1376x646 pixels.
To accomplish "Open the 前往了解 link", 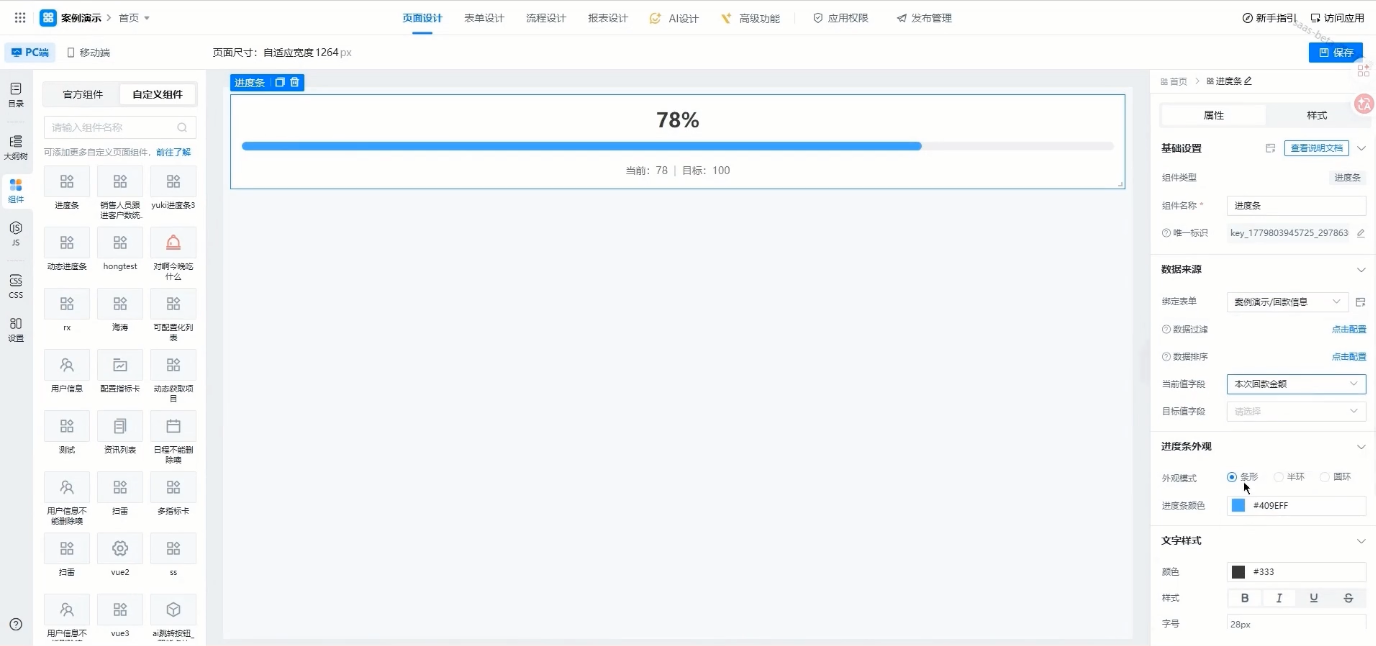I will pos(173,152).
